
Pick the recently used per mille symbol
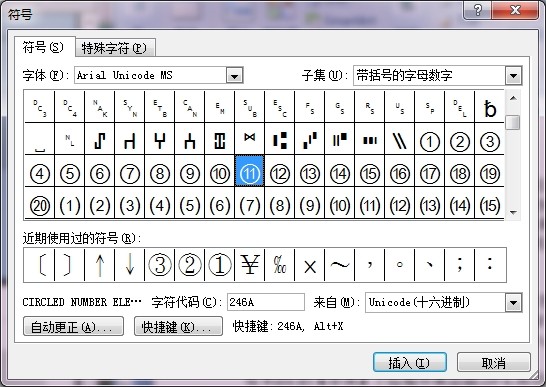(x=280, y=265)
